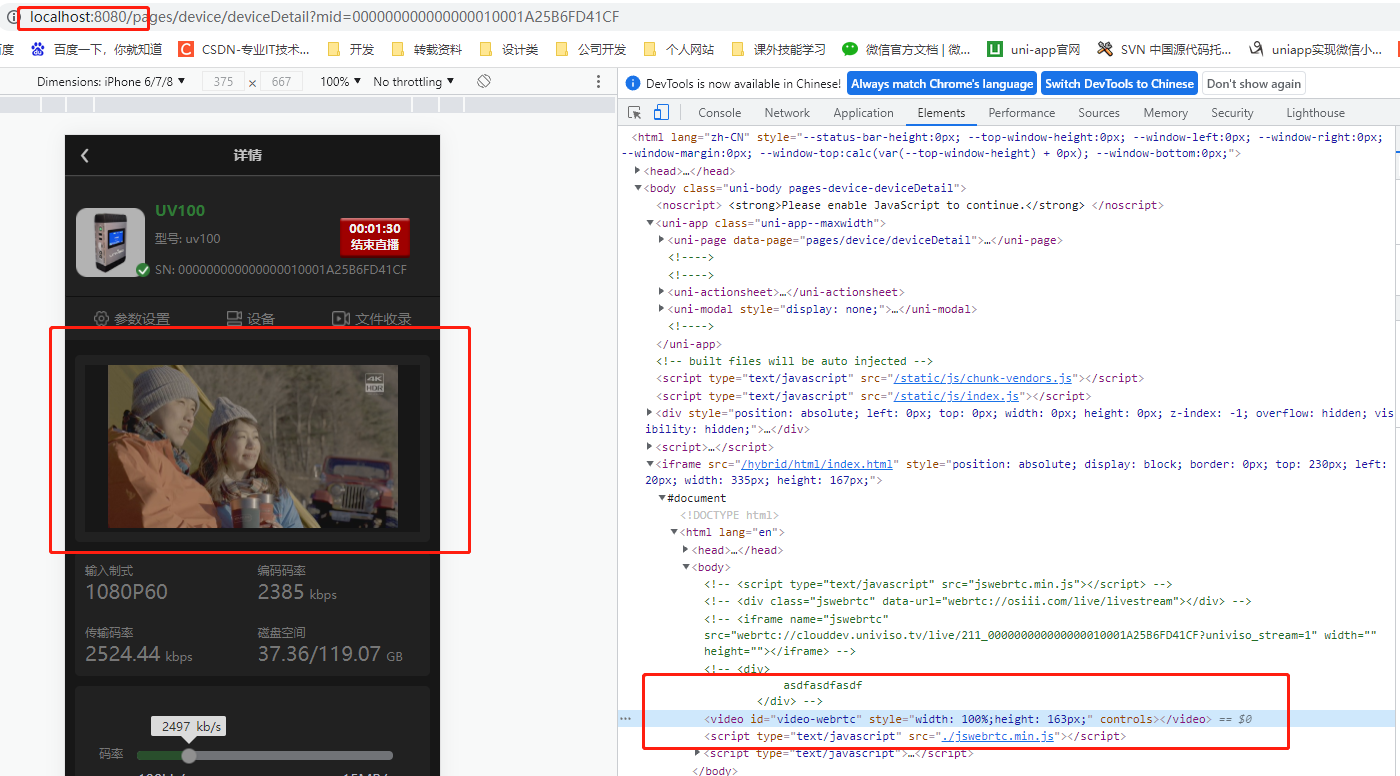Click the back arrow in the 详情 header
Screen dimensions: 1400x776
[x=85, y=155]
